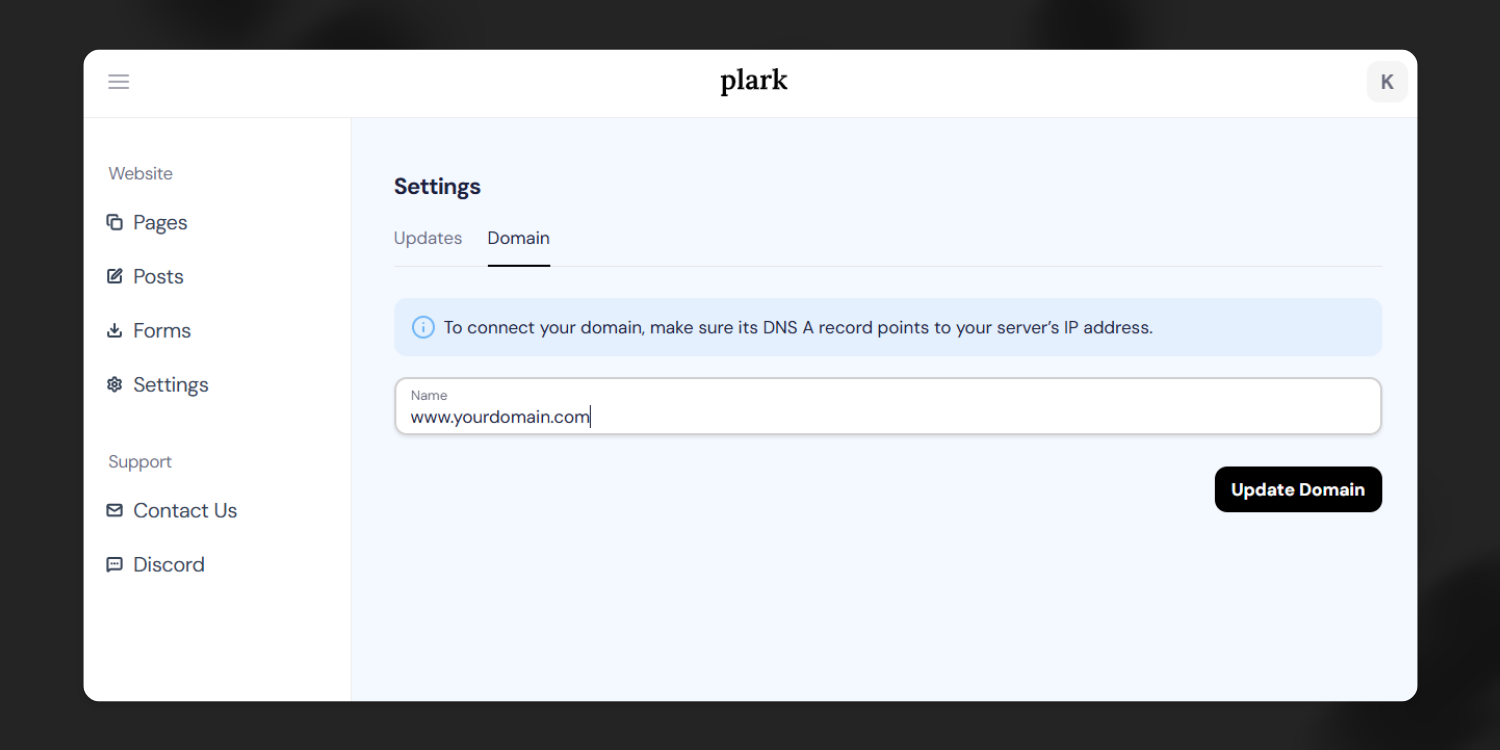
Task: Click the Posts edit icon
Action: click(115, 276)
